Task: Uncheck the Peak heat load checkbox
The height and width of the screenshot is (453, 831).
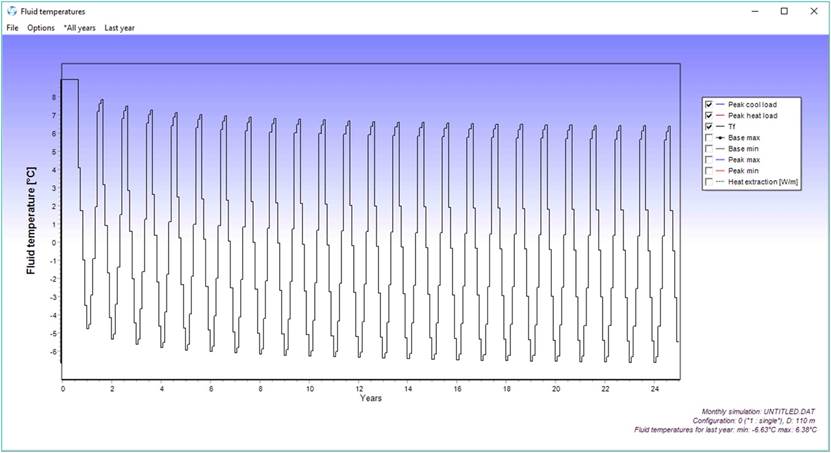Action: (709, 115)
